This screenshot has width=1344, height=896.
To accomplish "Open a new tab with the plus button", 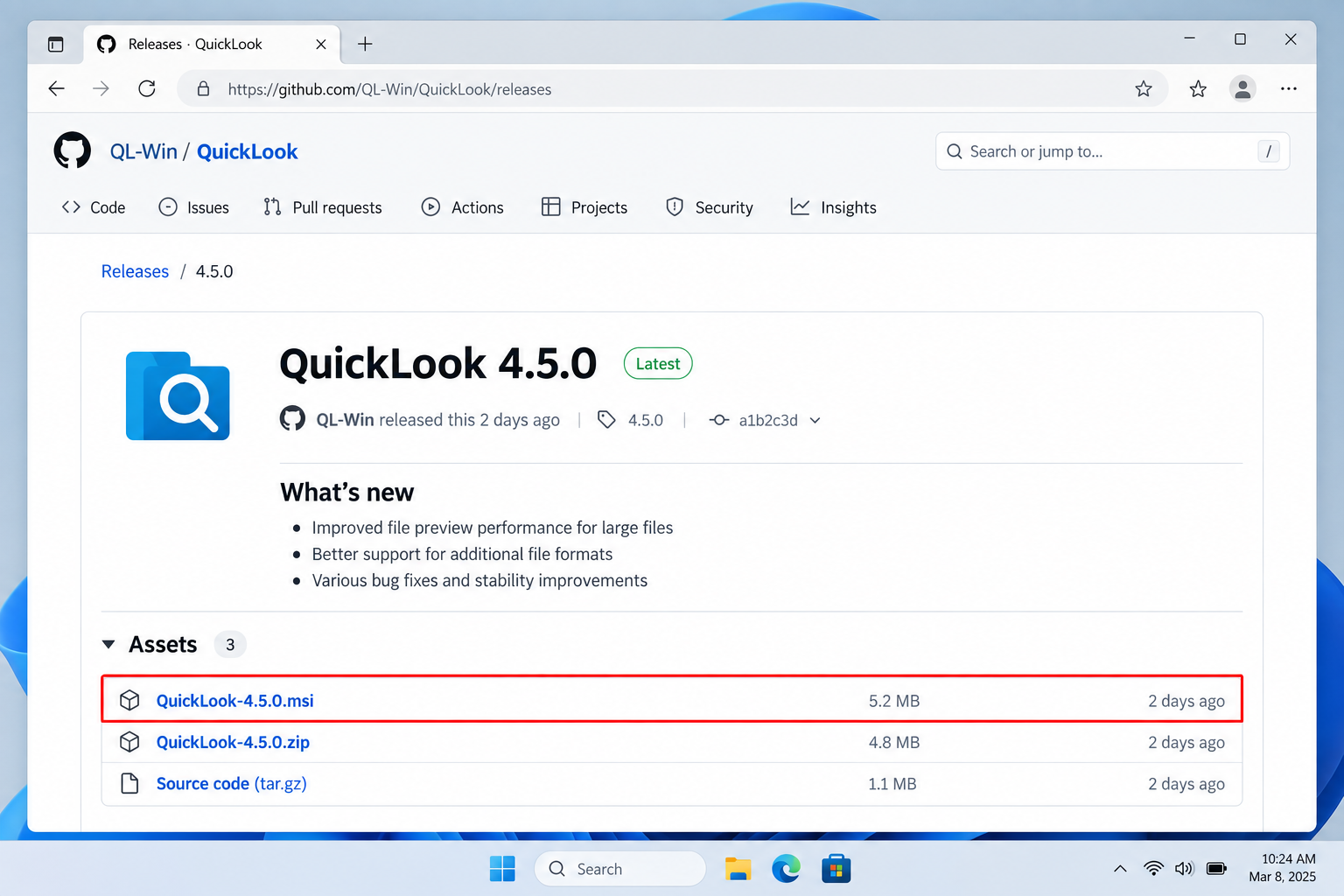I will (x=366, y=44).
